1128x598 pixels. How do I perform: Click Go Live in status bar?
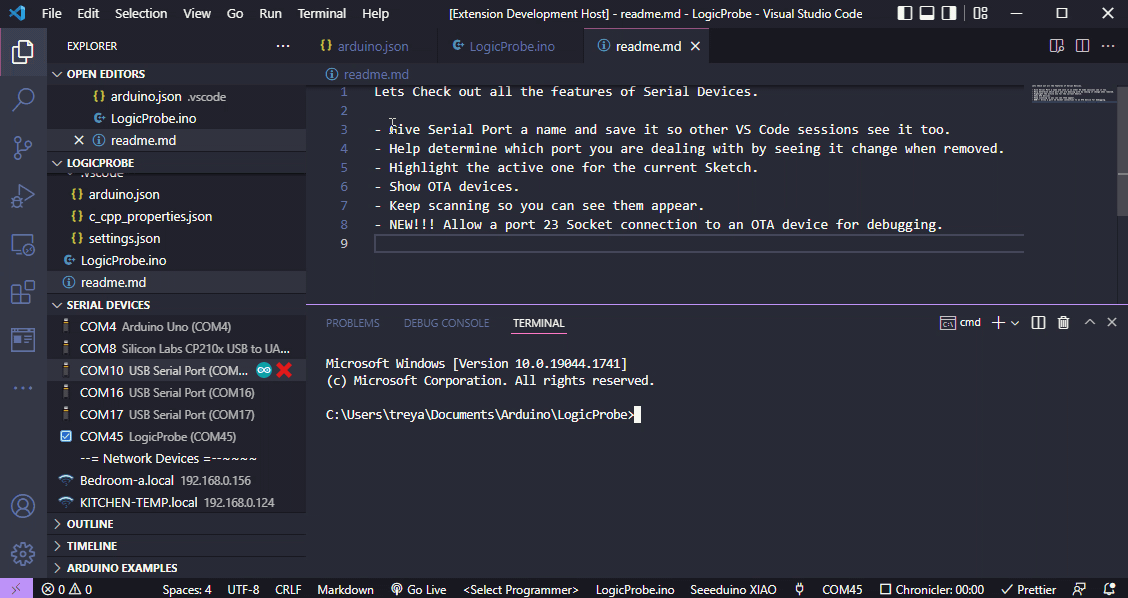419,589
